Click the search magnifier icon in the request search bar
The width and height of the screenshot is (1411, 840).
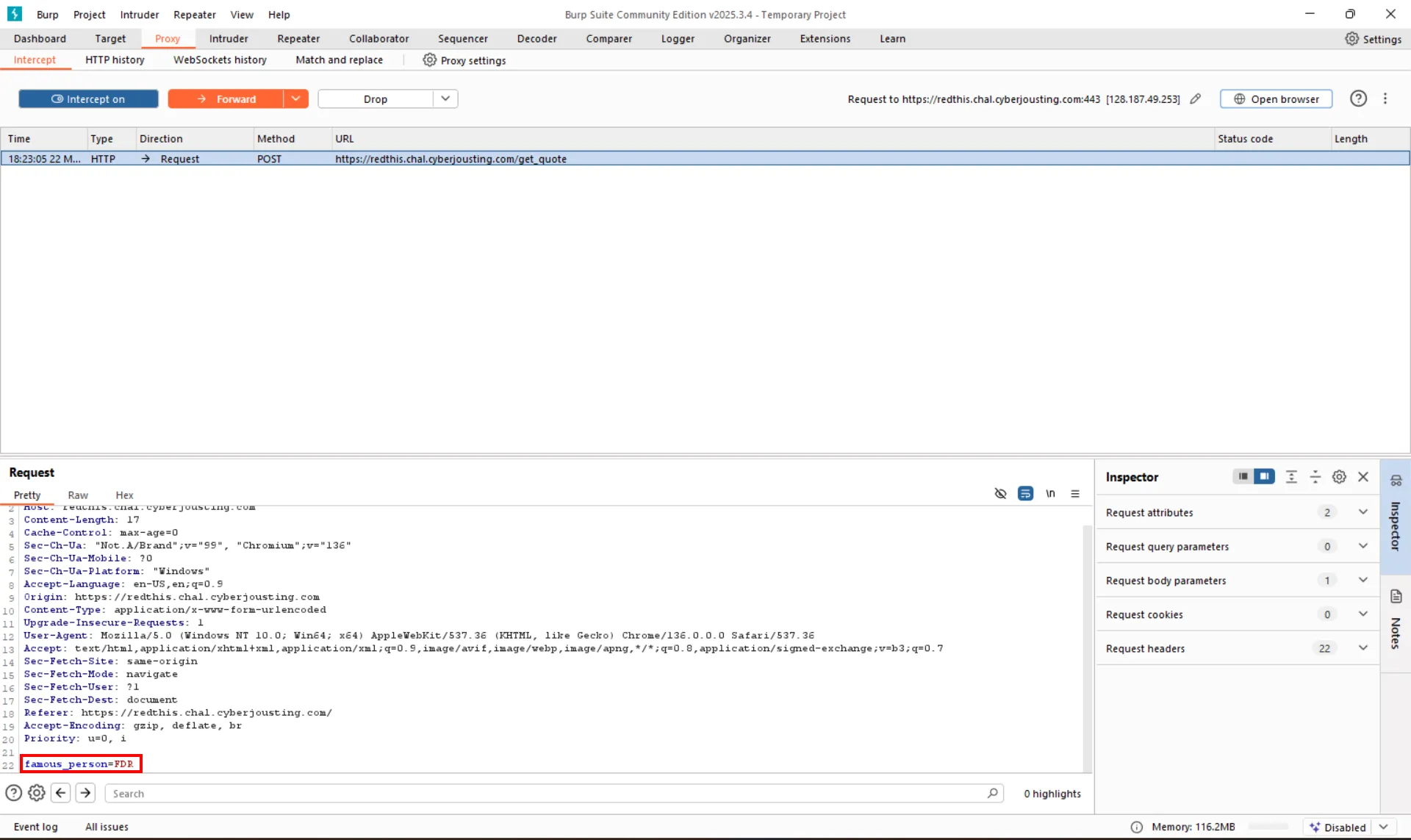pos(993,793)
